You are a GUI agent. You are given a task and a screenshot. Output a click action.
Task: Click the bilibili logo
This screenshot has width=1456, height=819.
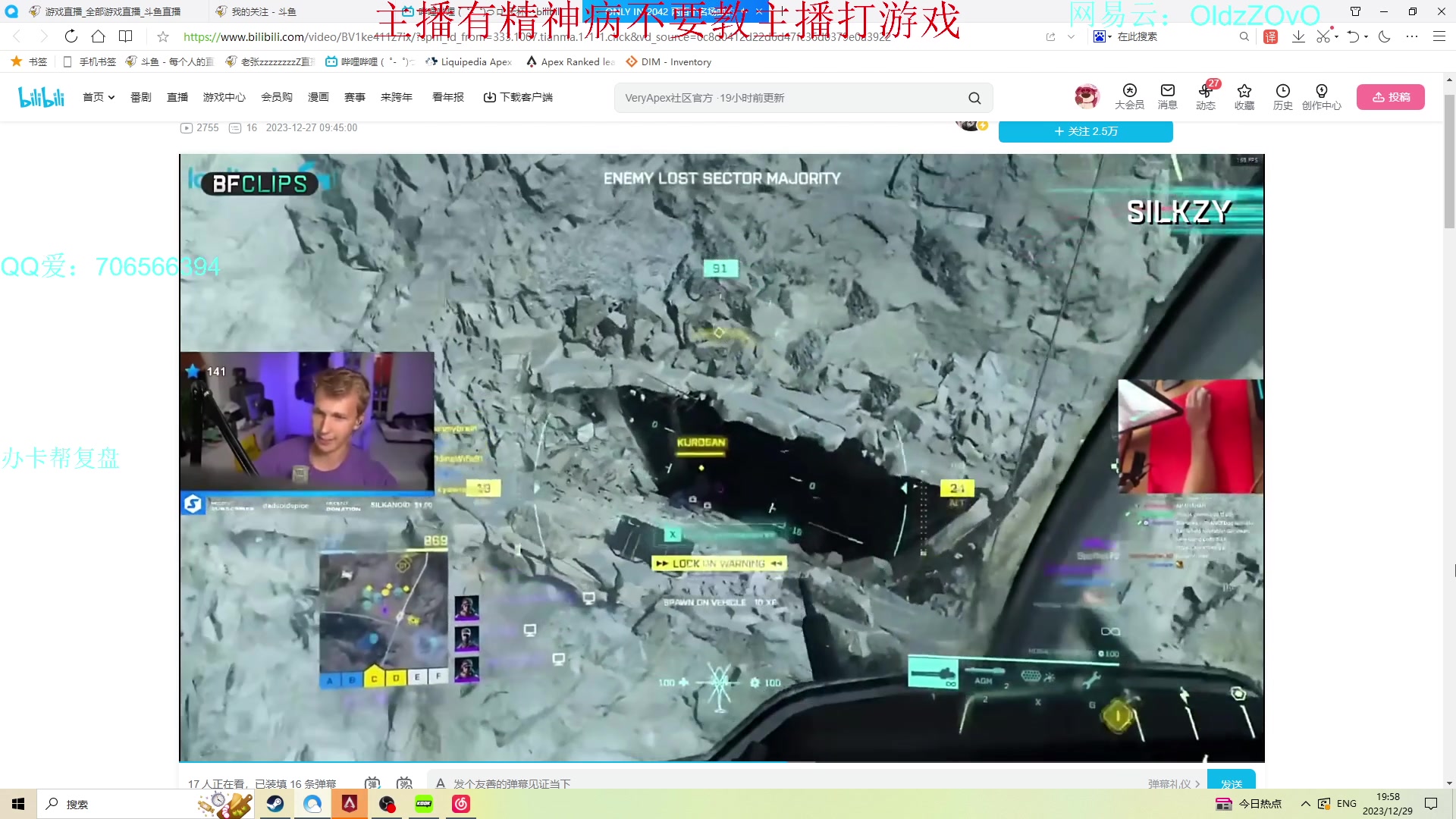point(41,97)
